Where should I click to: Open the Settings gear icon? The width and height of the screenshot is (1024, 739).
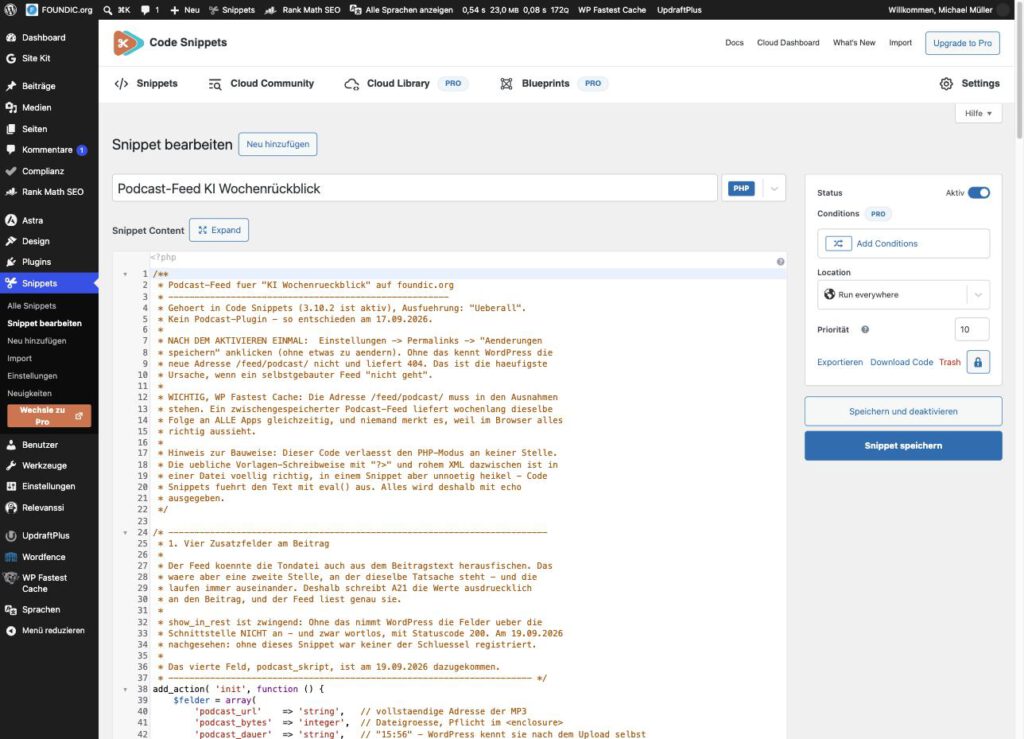(946, 84)
